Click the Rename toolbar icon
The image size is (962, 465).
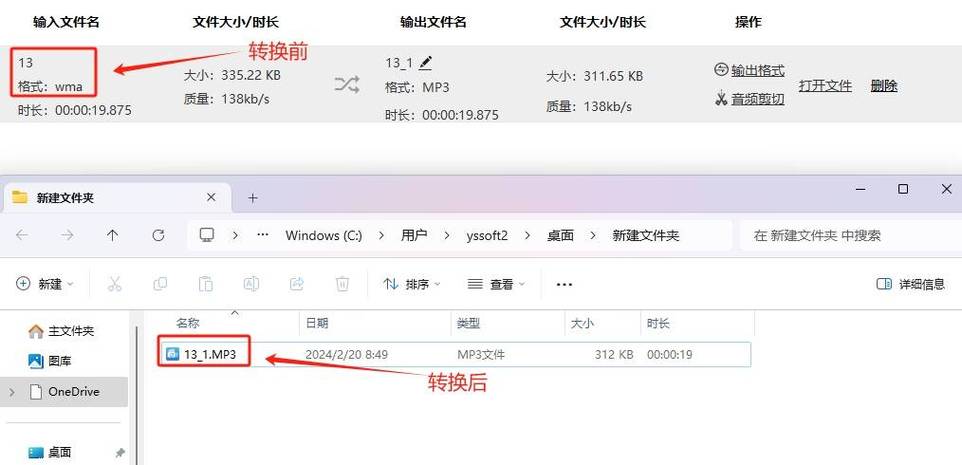point(252,284)
